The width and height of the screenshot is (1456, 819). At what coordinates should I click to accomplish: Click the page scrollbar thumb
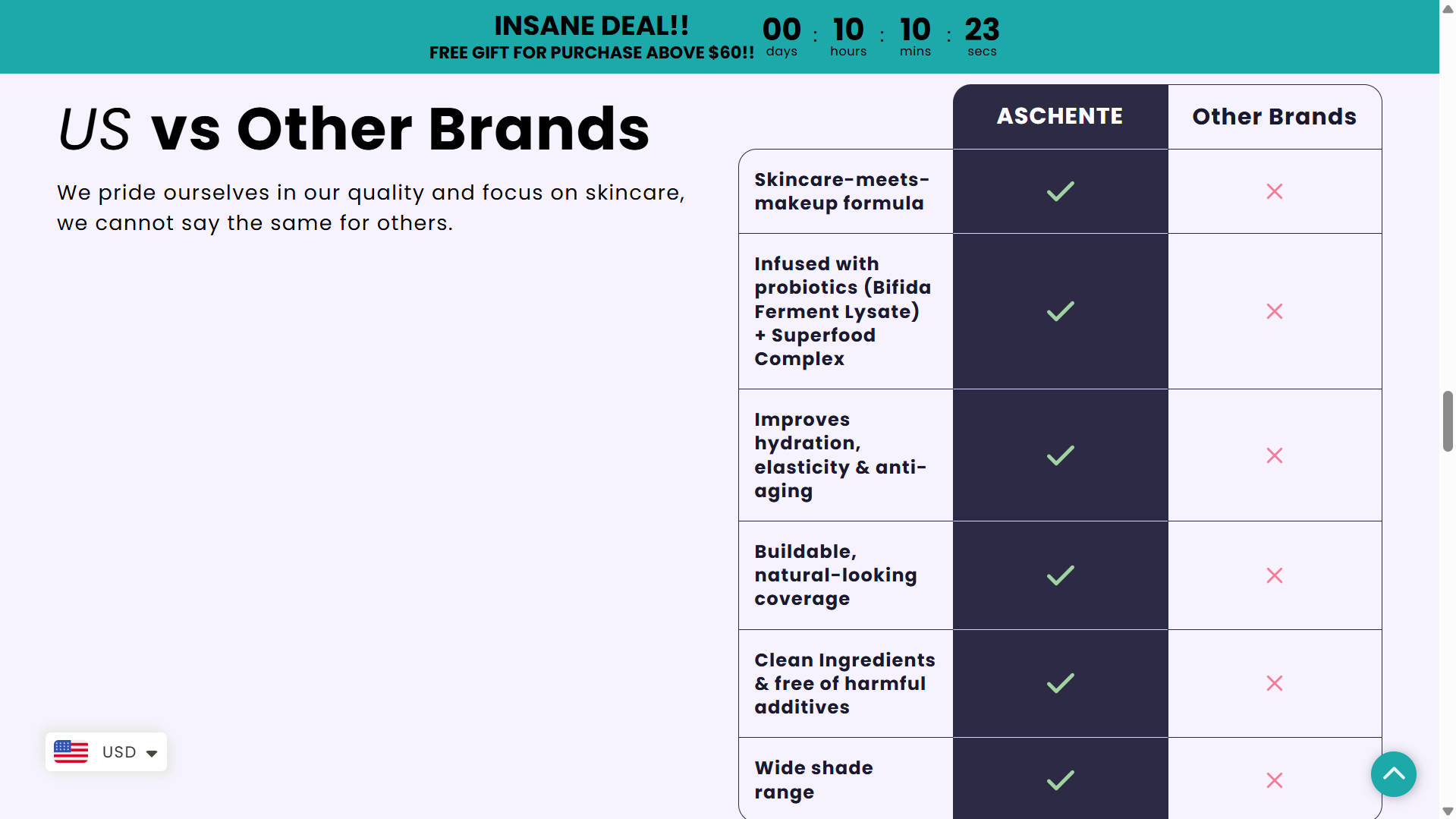tap(1448, 421)
